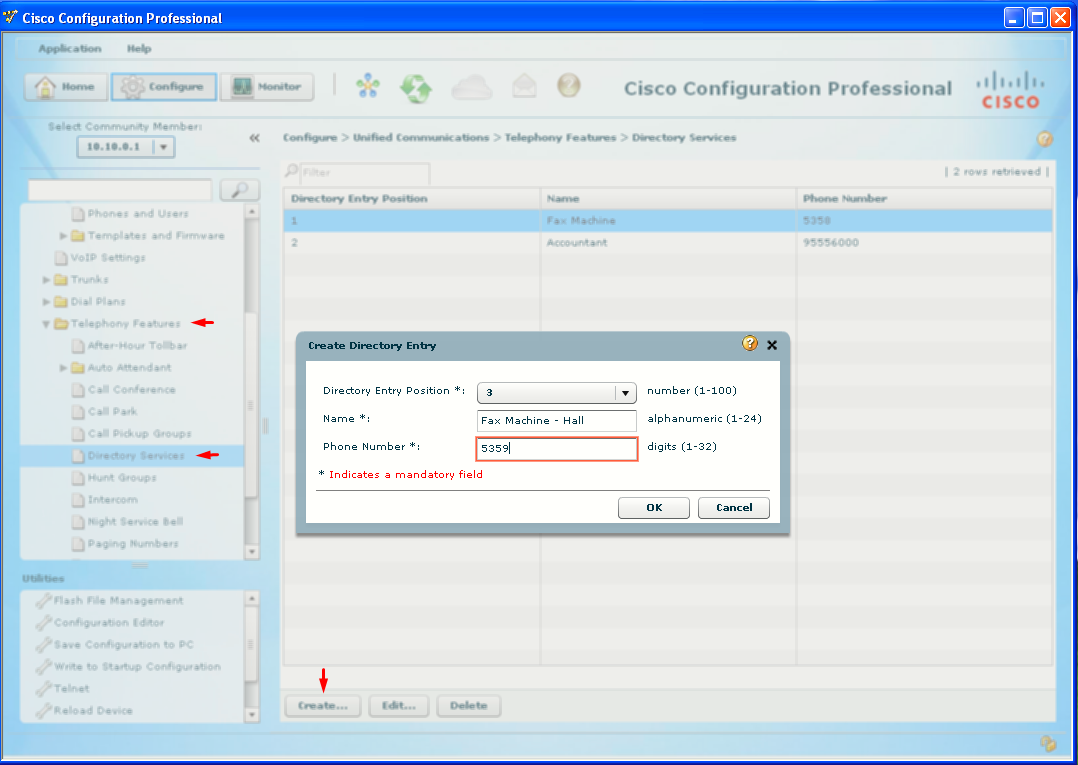
Task: Collapse the Telephony Features folder
Action: point(46,324)
